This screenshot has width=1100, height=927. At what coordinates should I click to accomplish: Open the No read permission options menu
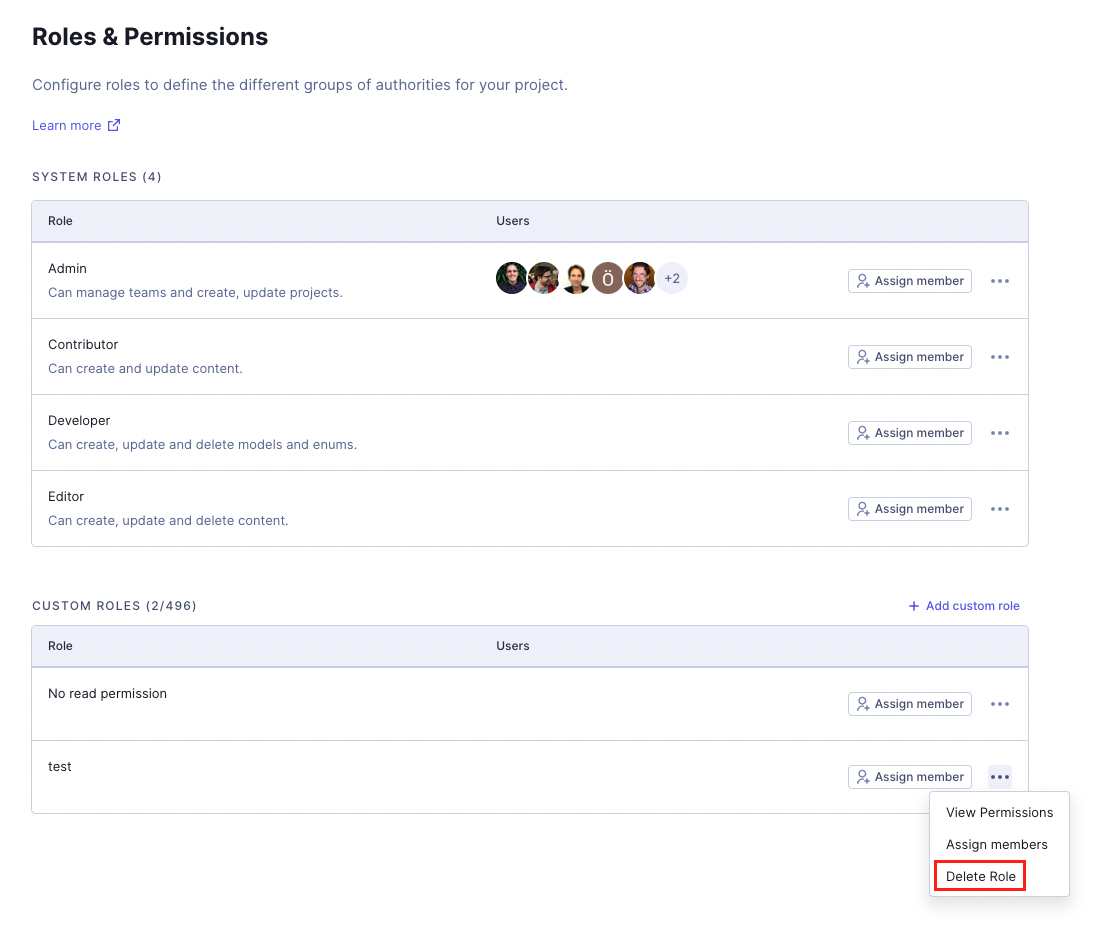[x=999, y=704]
